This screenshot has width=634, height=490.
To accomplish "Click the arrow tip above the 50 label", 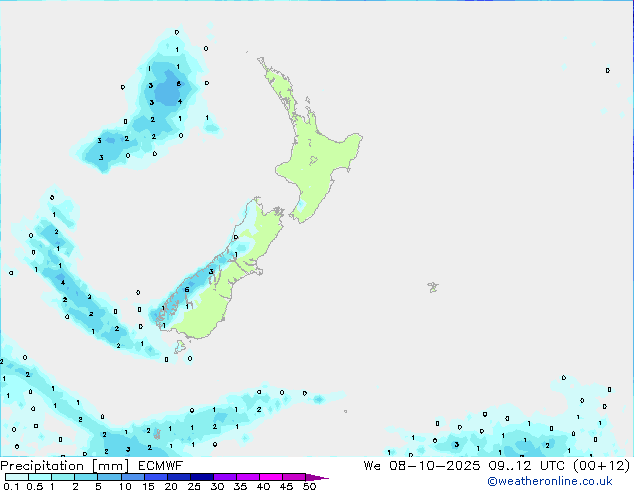I will point(317,477).
